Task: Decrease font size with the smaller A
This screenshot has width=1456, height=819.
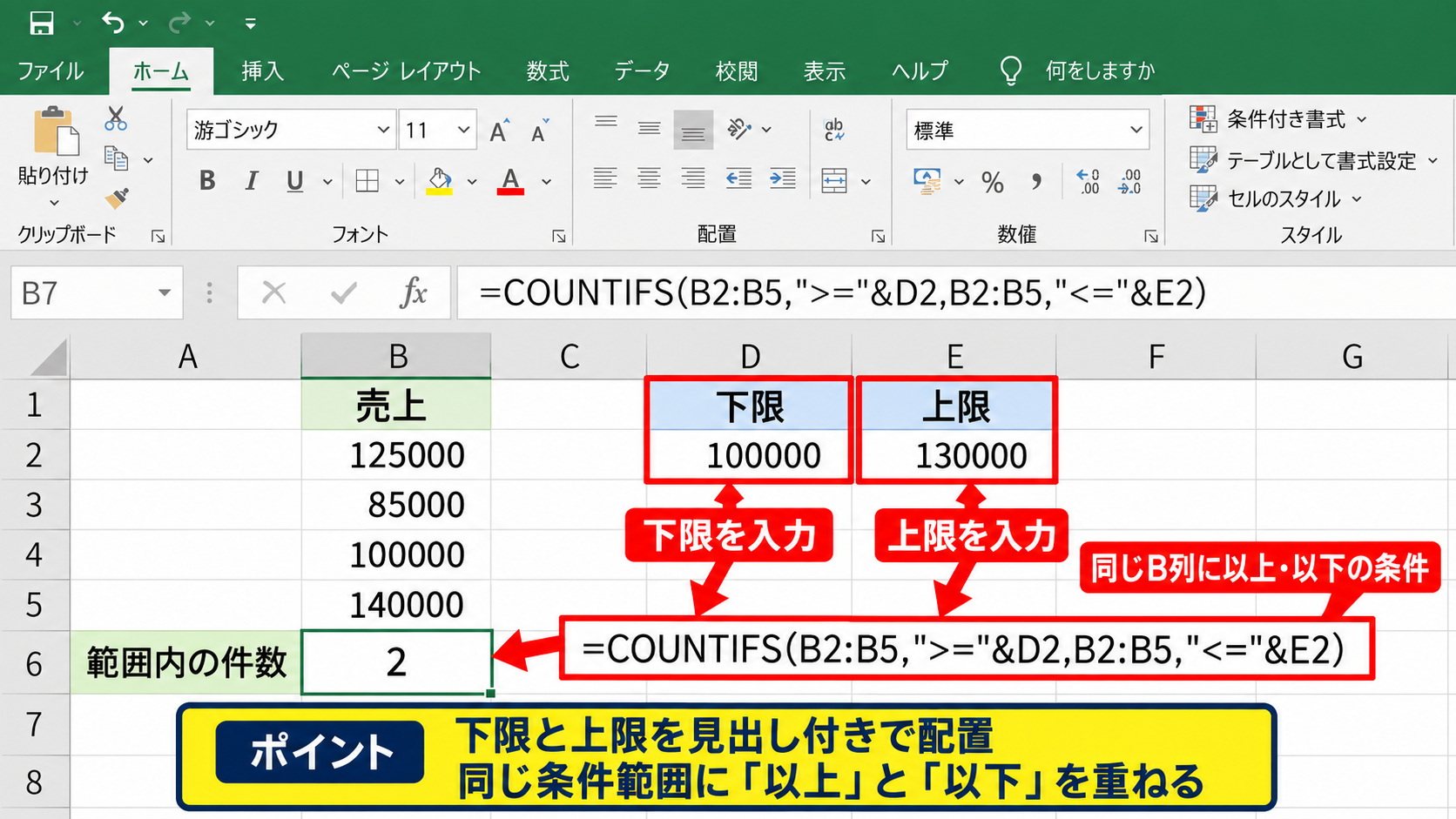Action: coord(540,131)
